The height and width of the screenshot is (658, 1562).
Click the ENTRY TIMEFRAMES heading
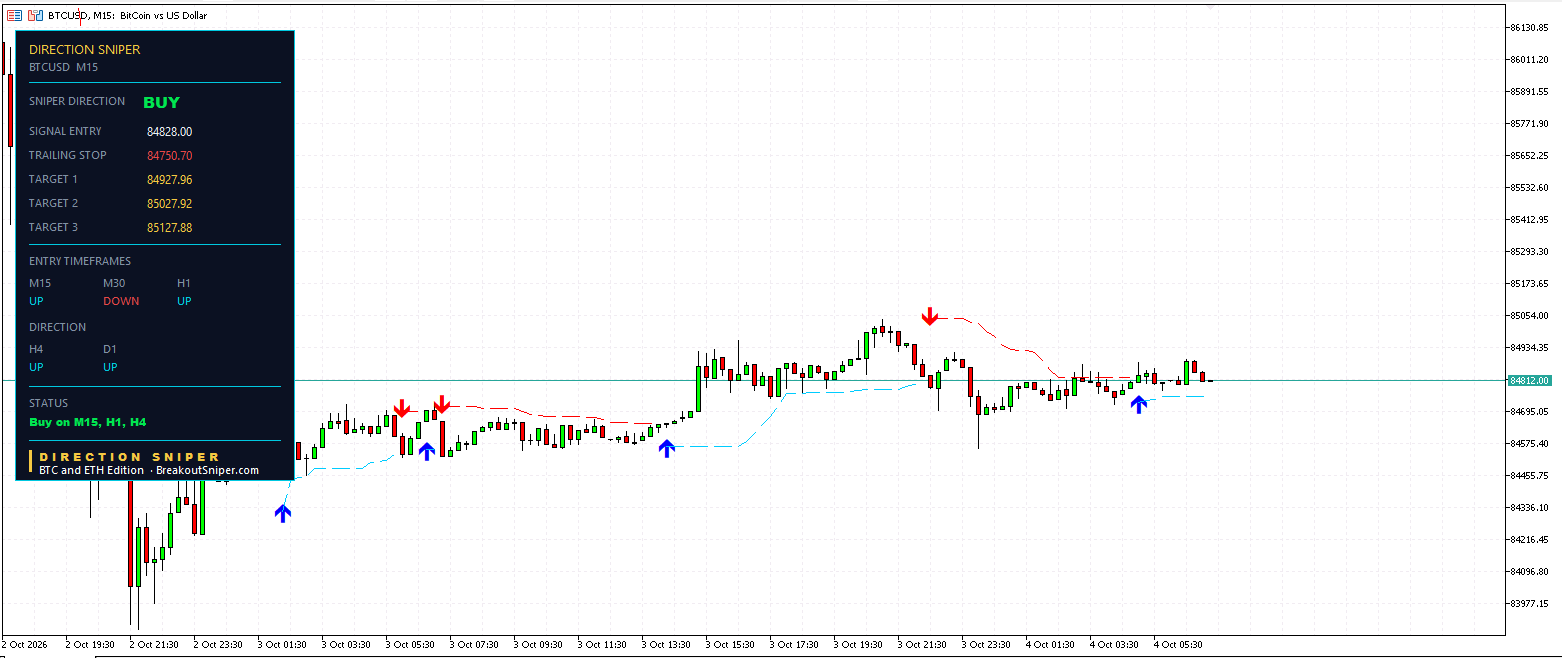(80, 261)
